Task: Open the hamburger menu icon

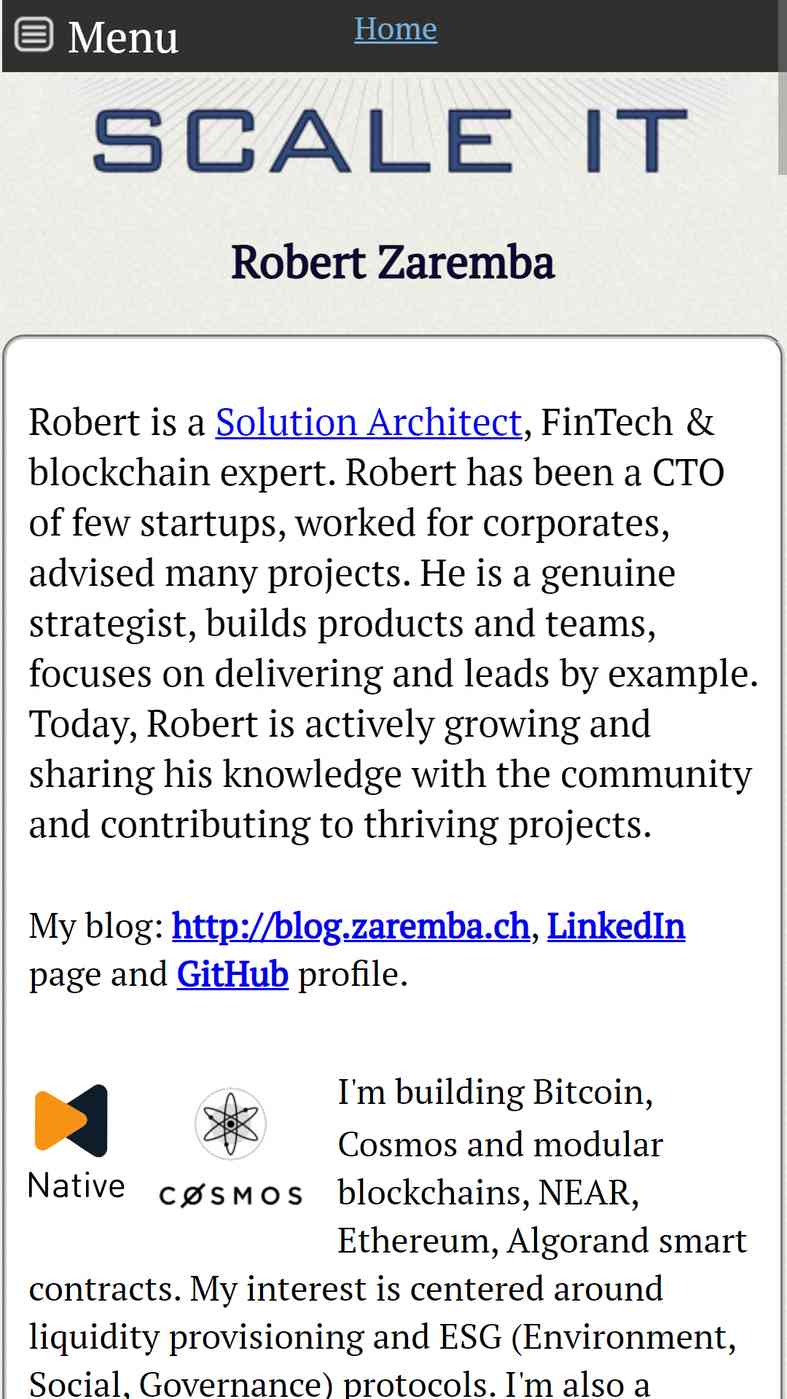Action: point(33,35)
